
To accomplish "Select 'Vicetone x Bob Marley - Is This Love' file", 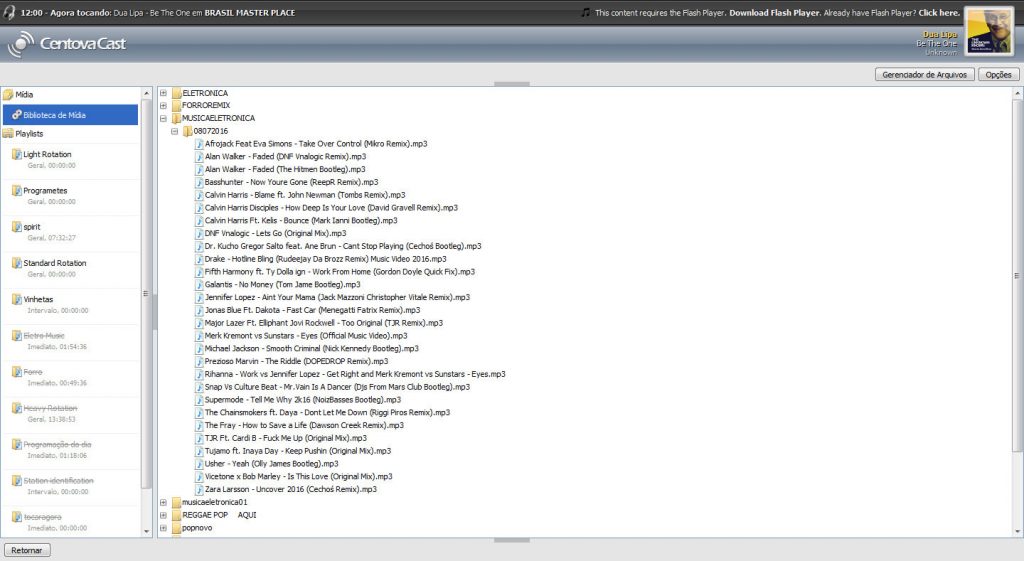I will (298, 477).
